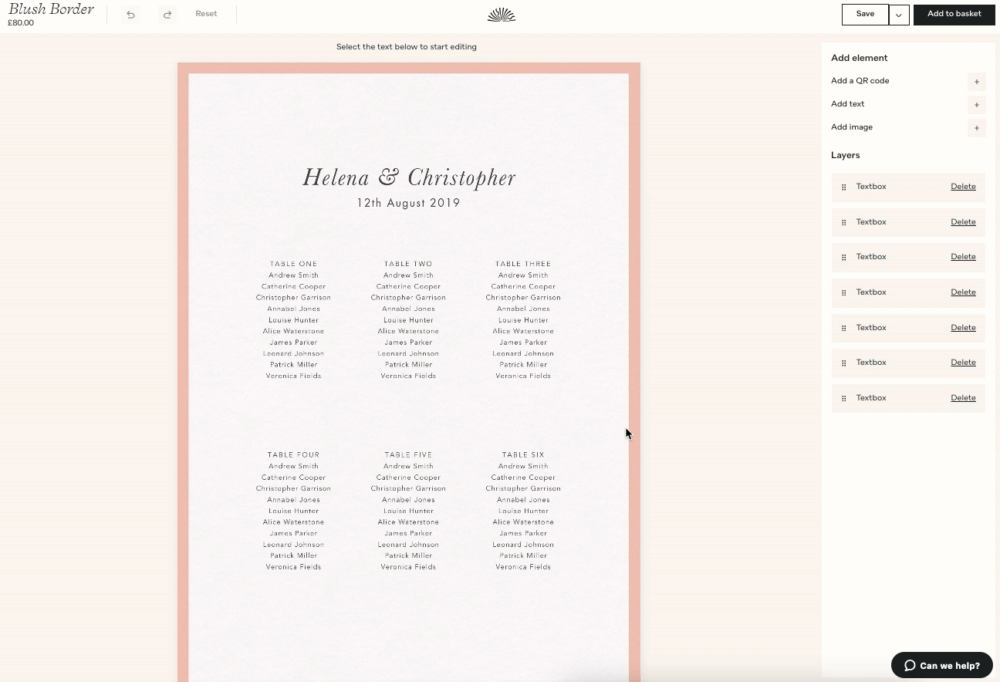Delete the seventh Textbox layer
The height and width of the screenshot is (682, 1000).
coord(962,398)
